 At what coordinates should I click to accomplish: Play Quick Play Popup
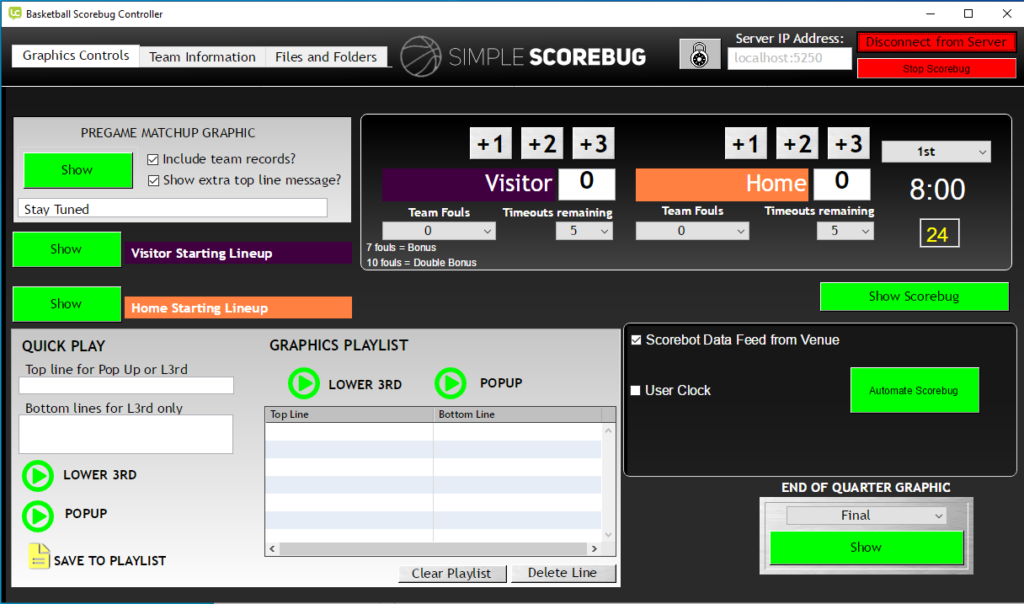tap(38, 516)
